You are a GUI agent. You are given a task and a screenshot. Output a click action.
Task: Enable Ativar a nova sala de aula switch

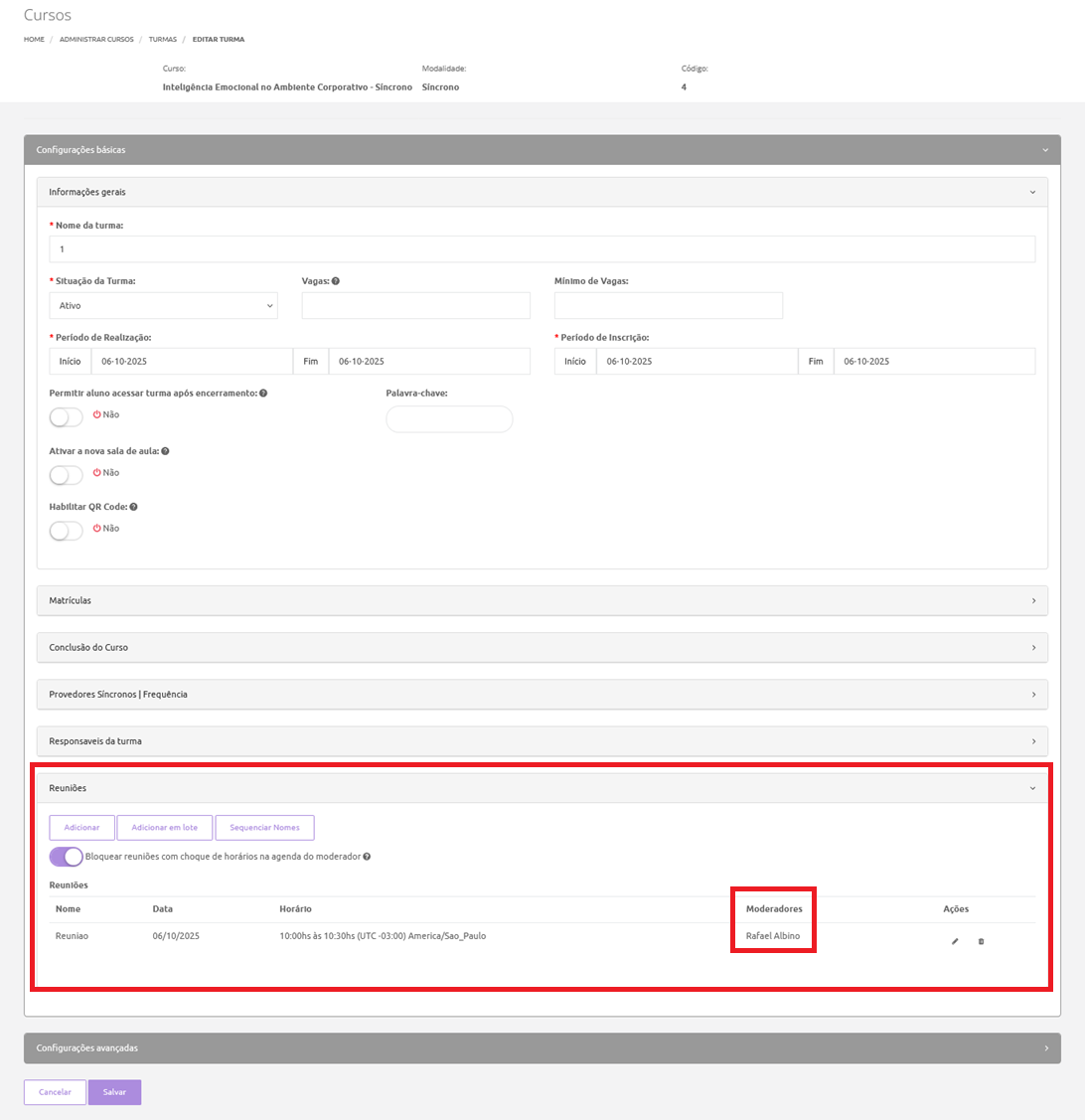tap(67, 475)
